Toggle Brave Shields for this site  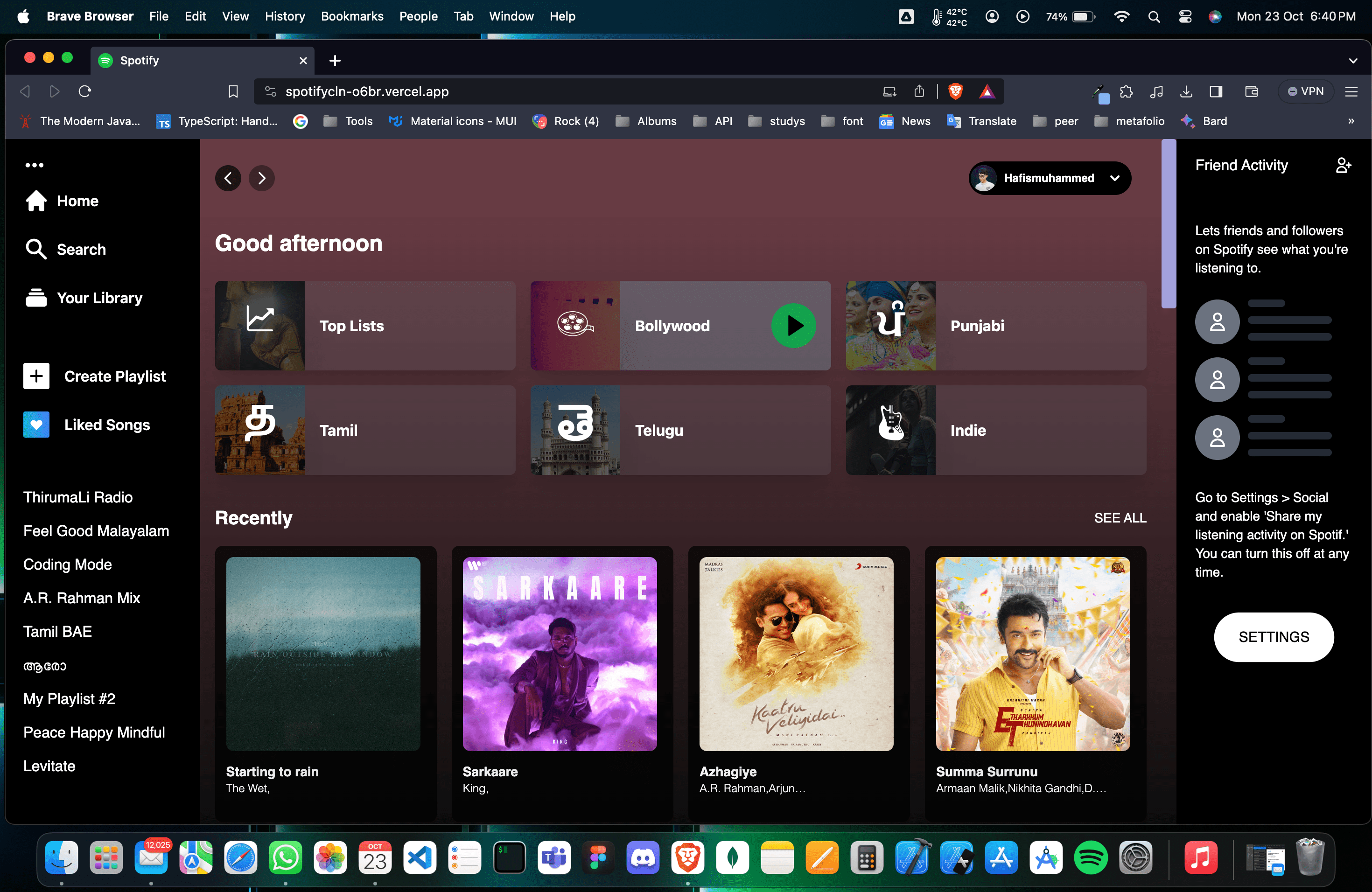(956, 91)
